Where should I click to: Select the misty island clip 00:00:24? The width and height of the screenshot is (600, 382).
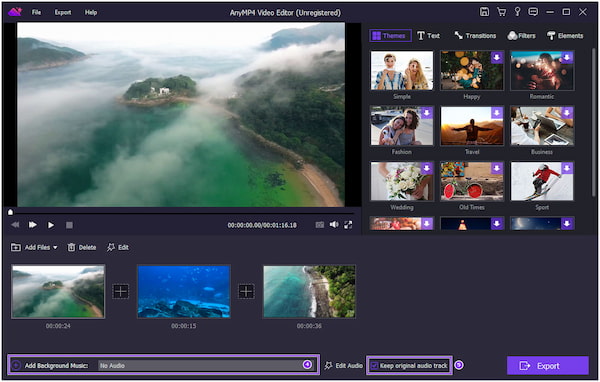(x=58, y=292)
